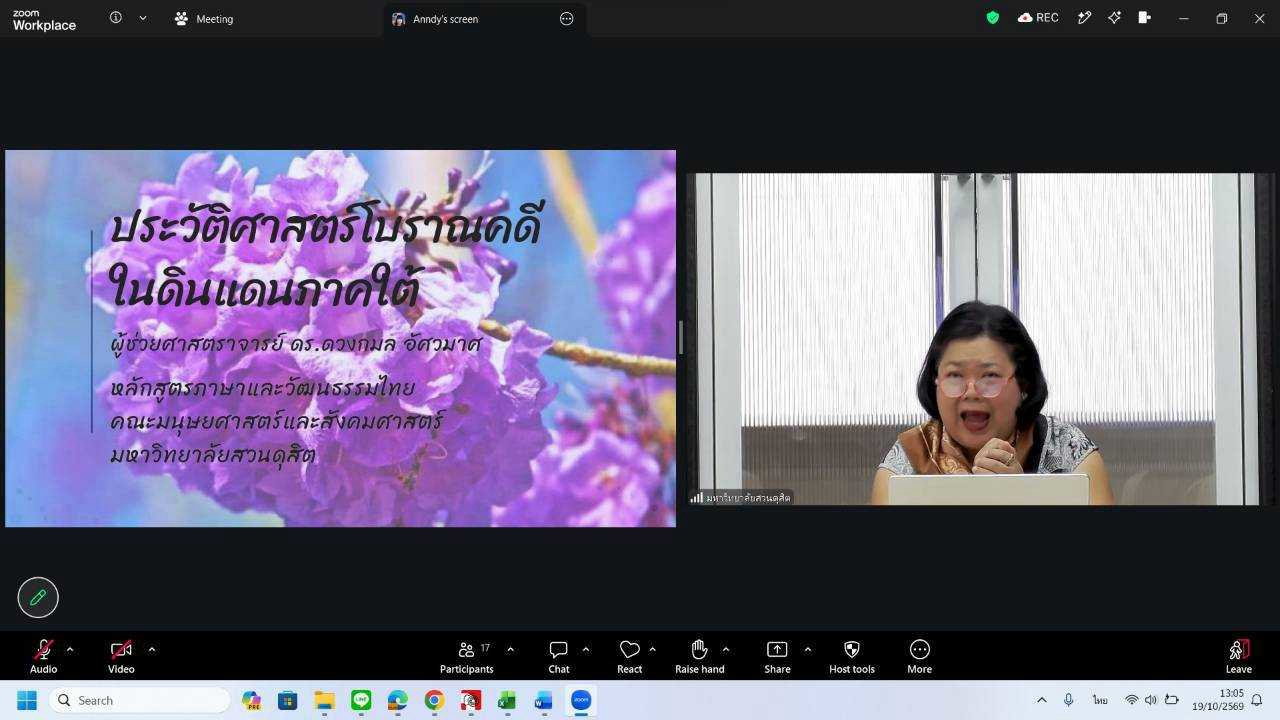The height and width of the screenshot is (720, 1280).
Task: Toggle Raise hand
Action: 700,657
